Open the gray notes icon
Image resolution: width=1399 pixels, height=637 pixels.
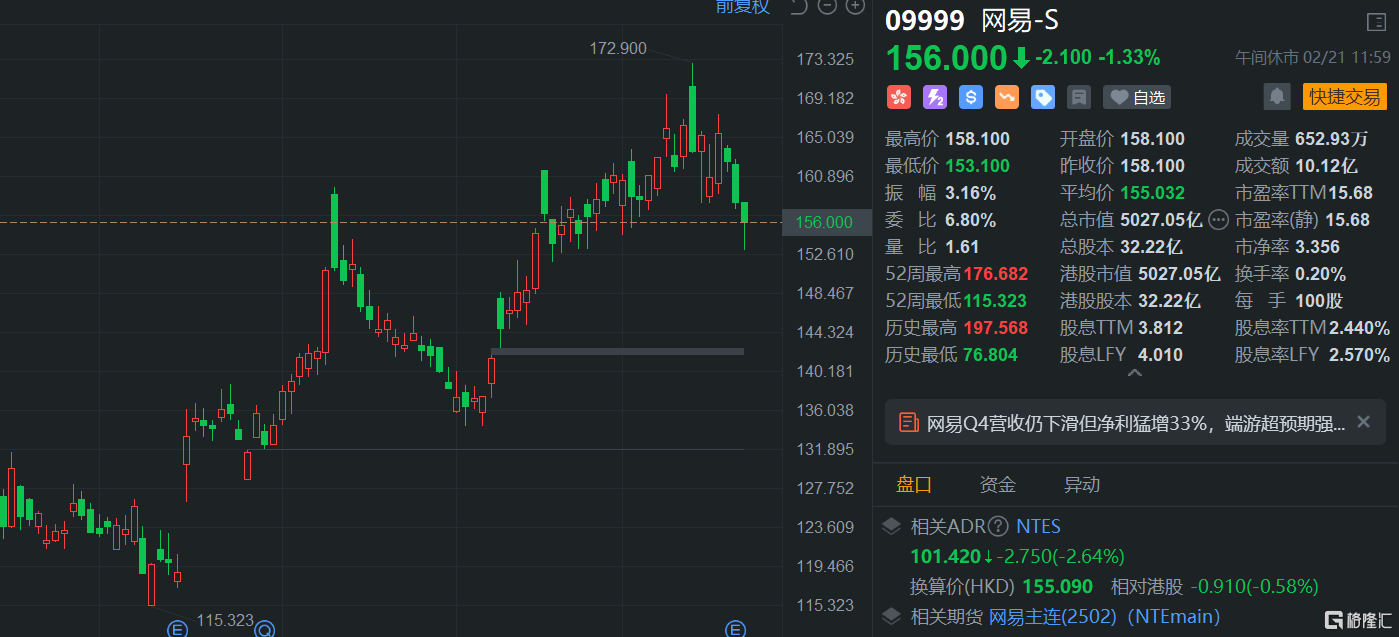click(x=1079, y=97)
